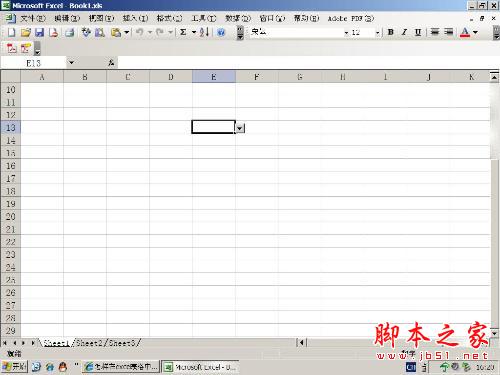500x375 pixels.
Task: Open the Insert menu (插入)
Action: (x=135, y=18)
